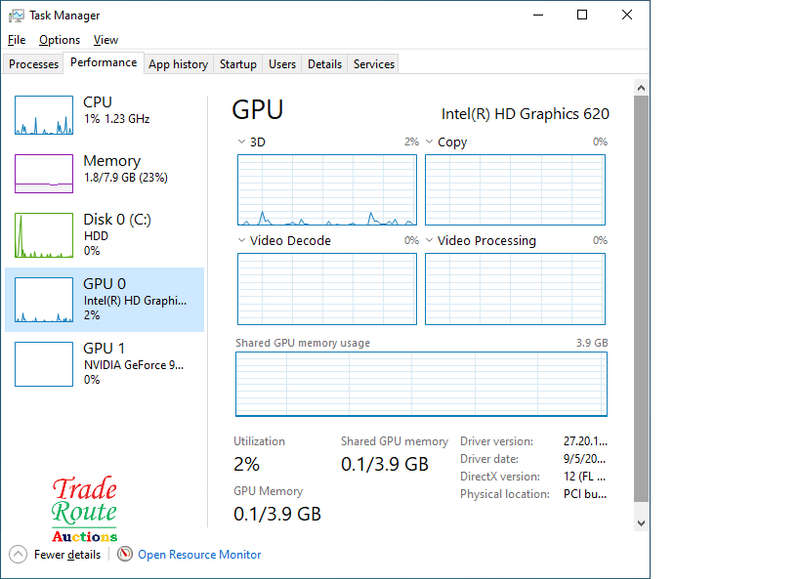Click the 3.9 GB graph maximum label
The image size is (800, 579).
(592, 343)
